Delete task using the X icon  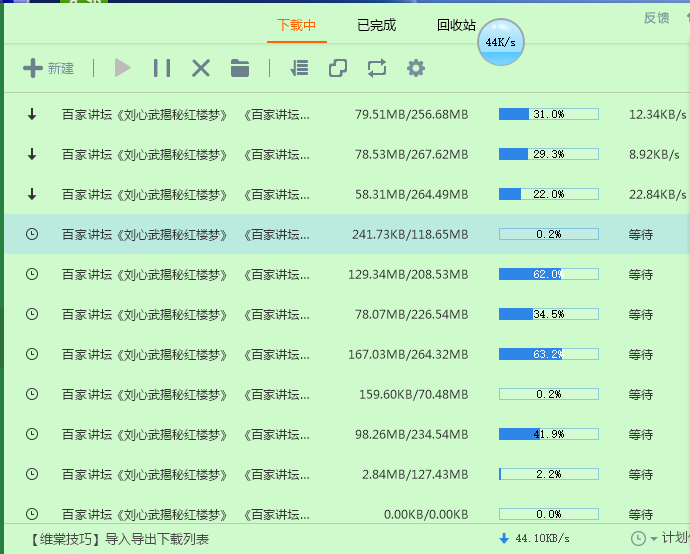[x=201, y=68]
